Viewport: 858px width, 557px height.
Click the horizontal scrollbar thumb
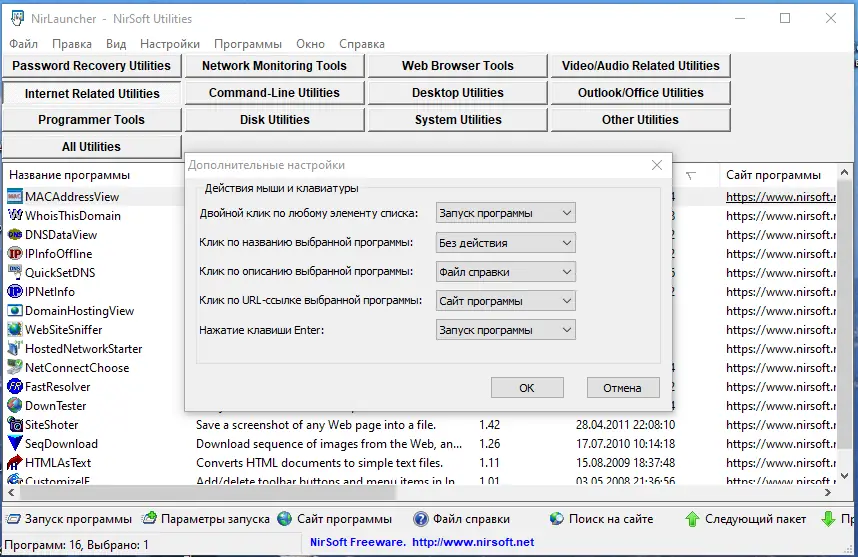(x=207, y=492)
